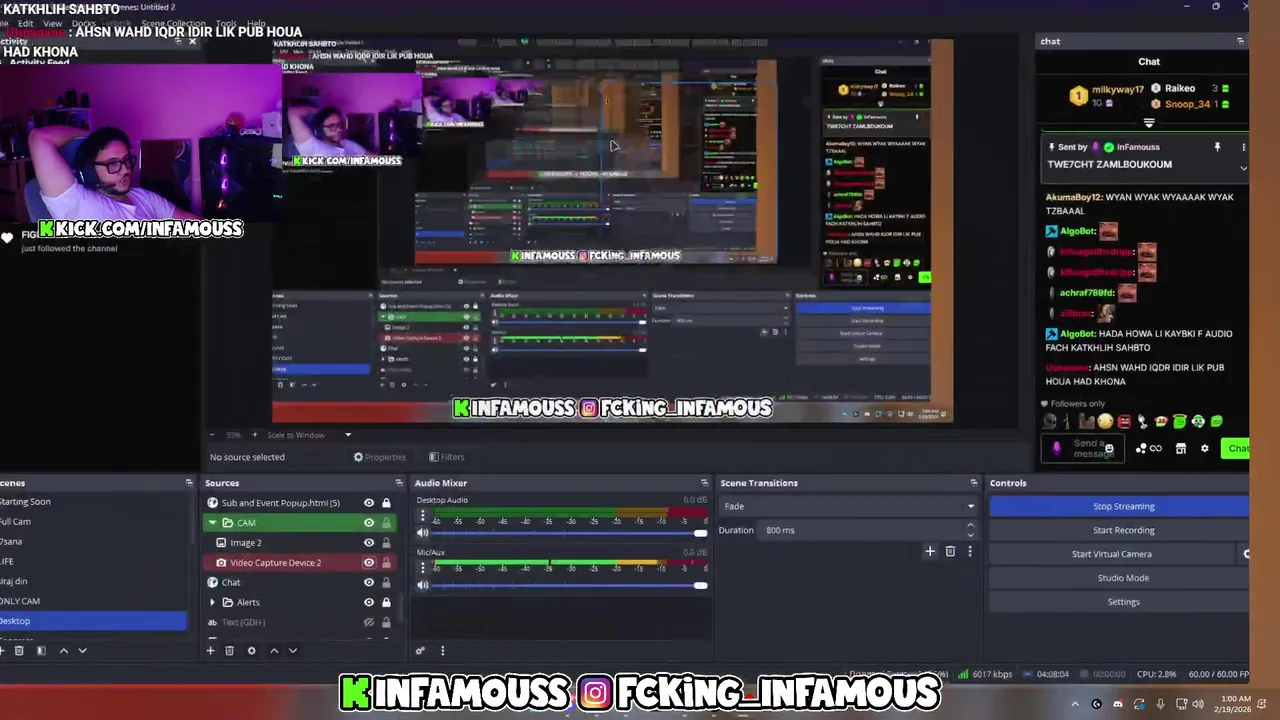Mute Desktop Audio speaker icon
Image resolution: width=1280 pixels, height=720 pixels.
[x=422, y=533]
